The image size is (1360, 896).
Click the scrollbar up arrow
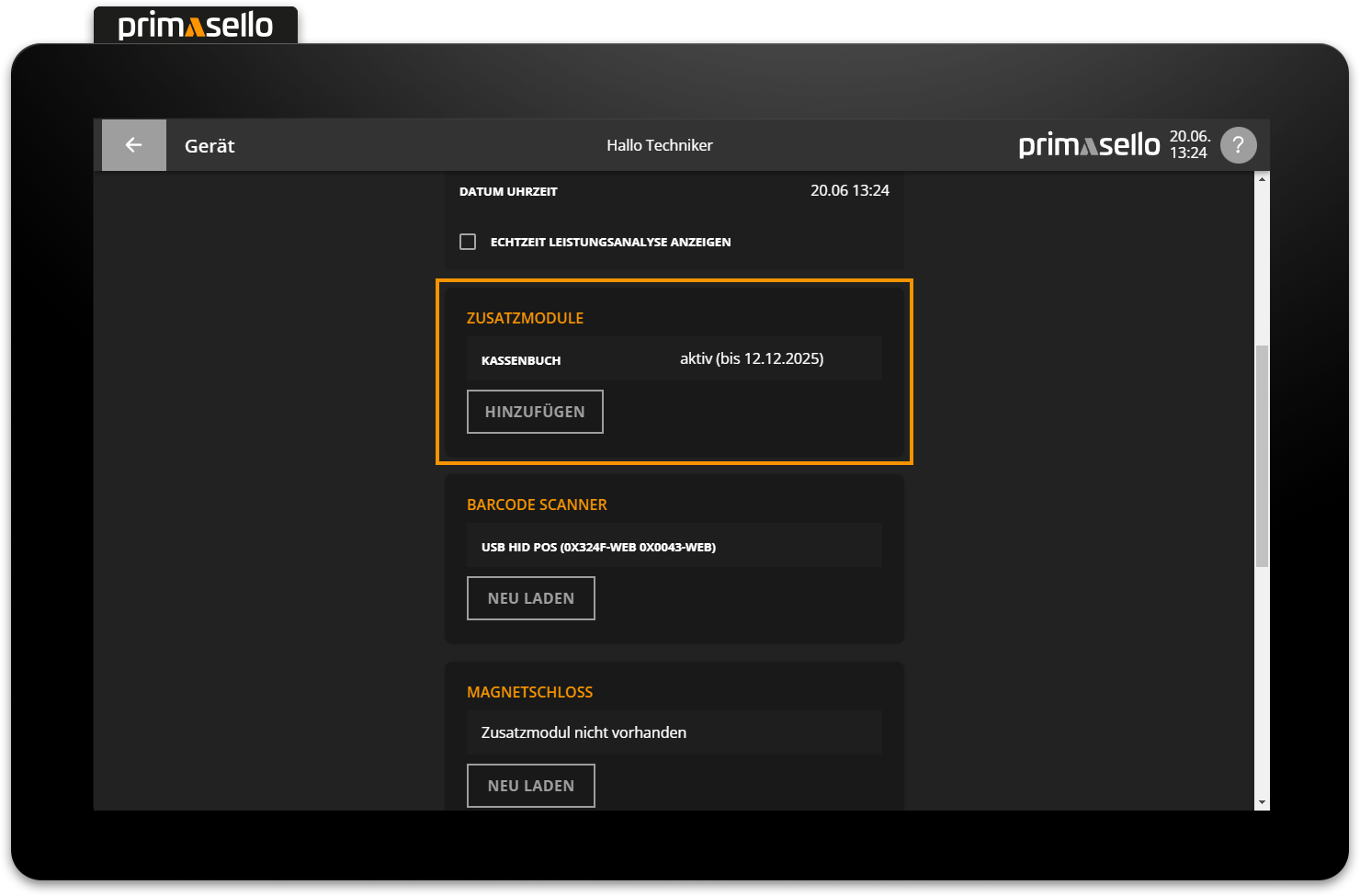[1262, 179]
